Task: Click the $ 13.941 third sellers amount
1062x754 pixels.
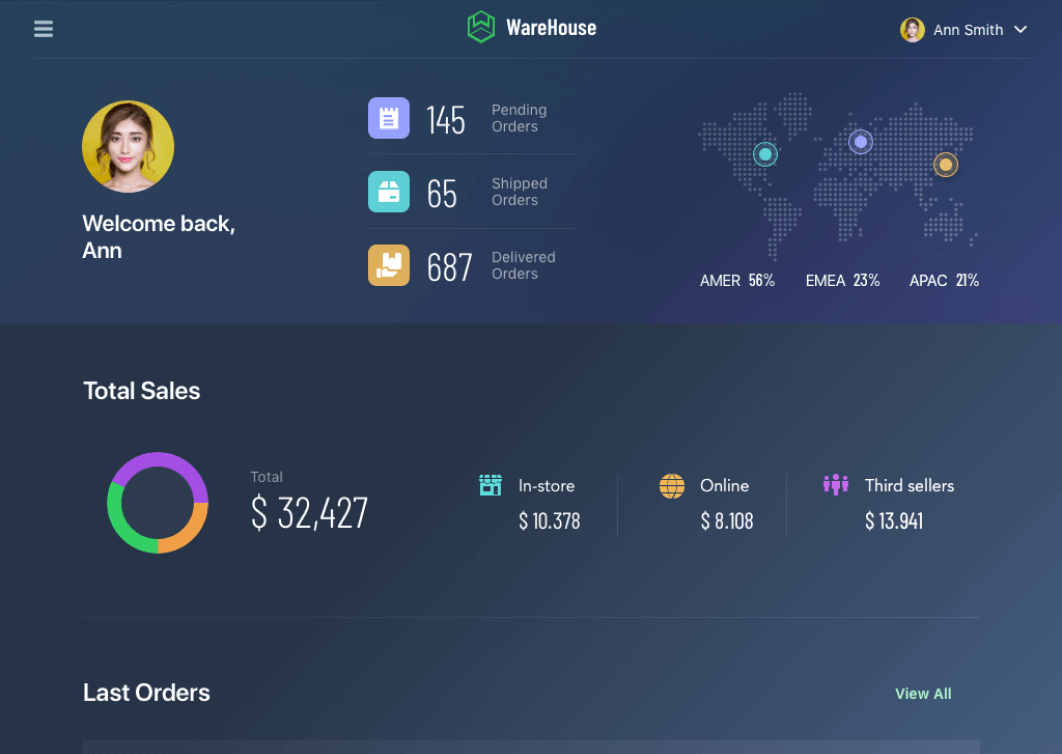Action: (x=893, y=521)
